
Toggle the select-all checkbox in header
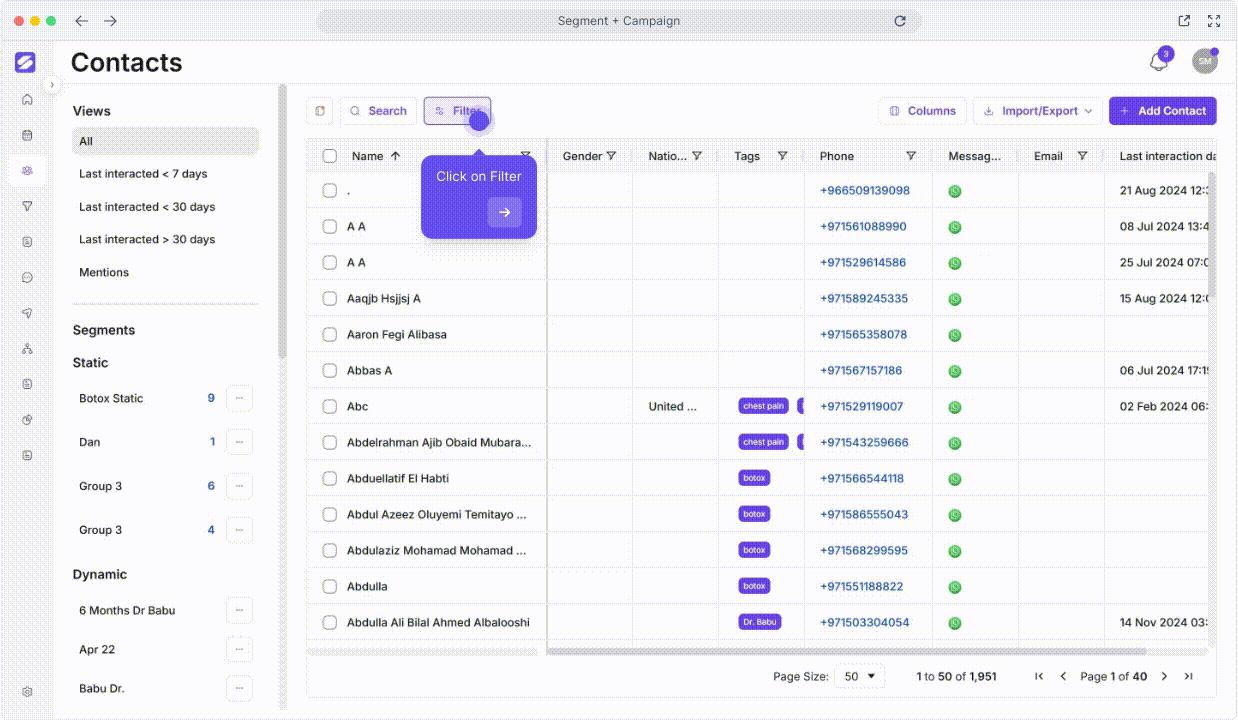329,156
